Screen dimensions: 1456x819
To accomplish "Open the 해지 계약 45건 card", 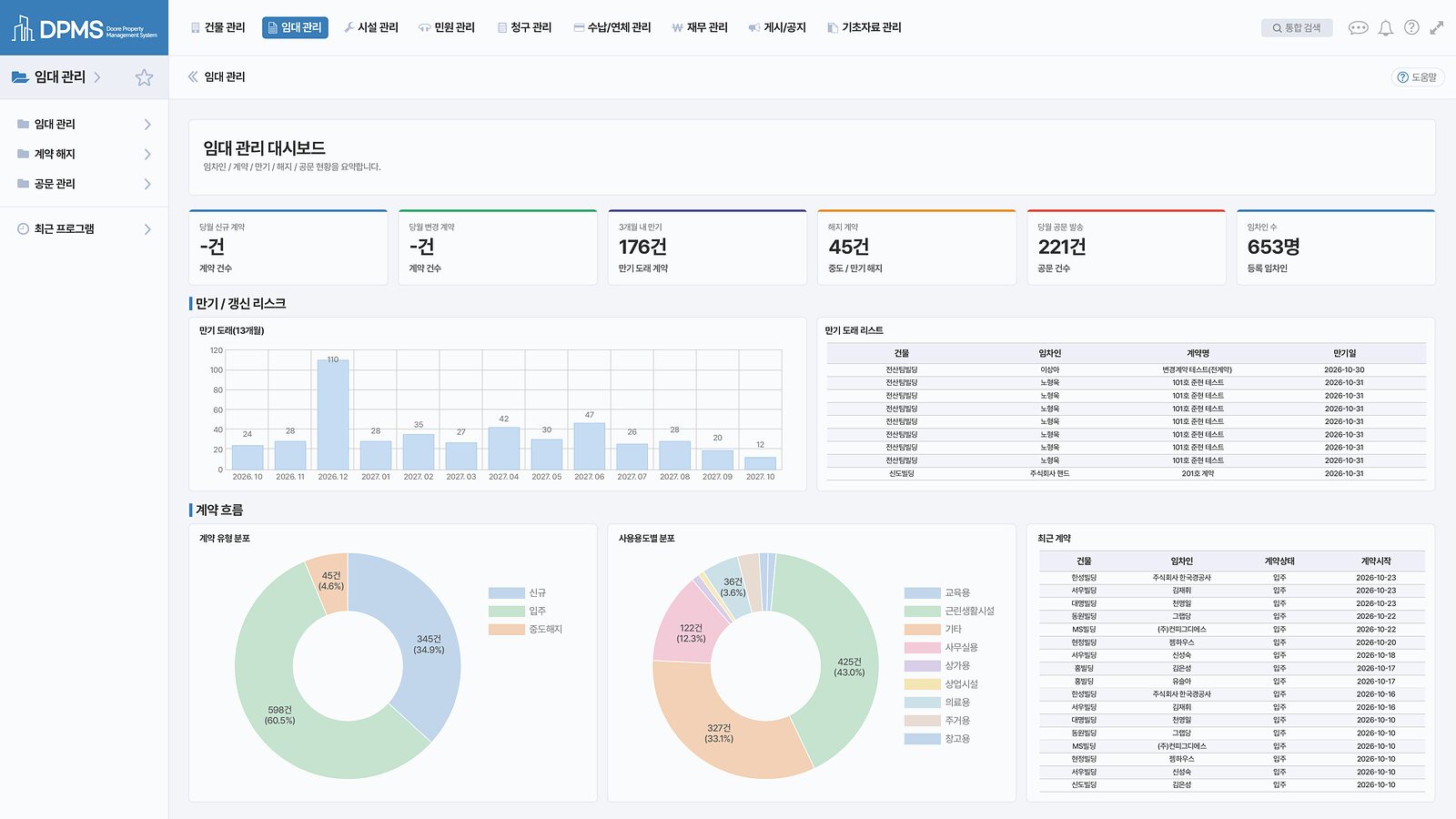I will (916, 248).
